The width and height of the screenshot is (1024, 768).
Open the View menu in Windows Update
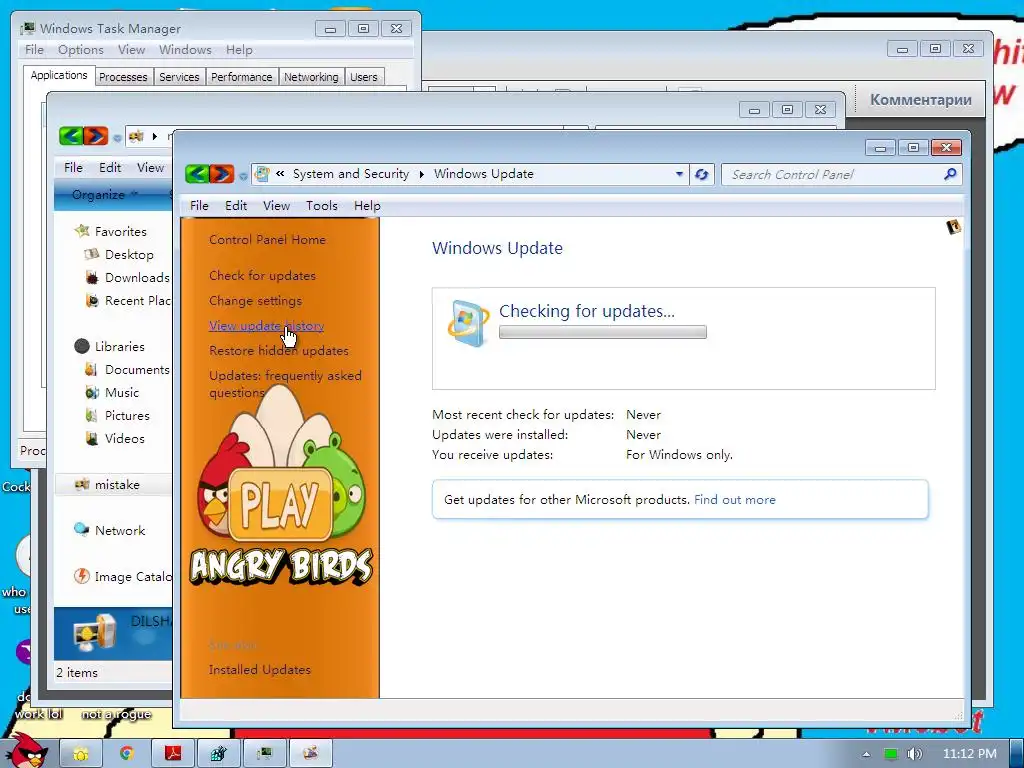(276, 206)
